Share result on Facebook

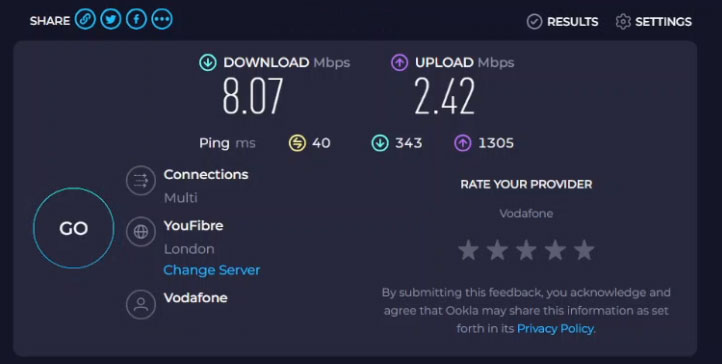(x=136, y=19)
